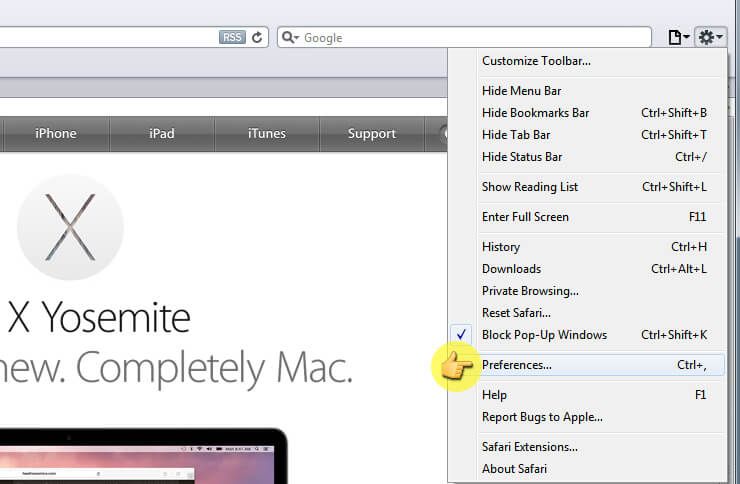The image size is (740, 484).
Task: Open Safari Extensions... menu item
Action: click(588, 447)
